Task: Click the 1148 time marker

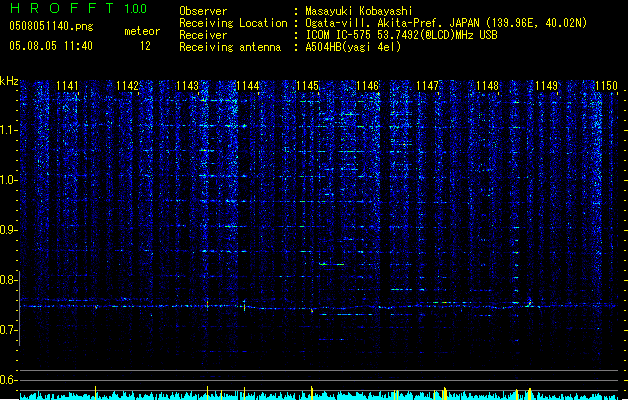Action: tap(487, 86)
